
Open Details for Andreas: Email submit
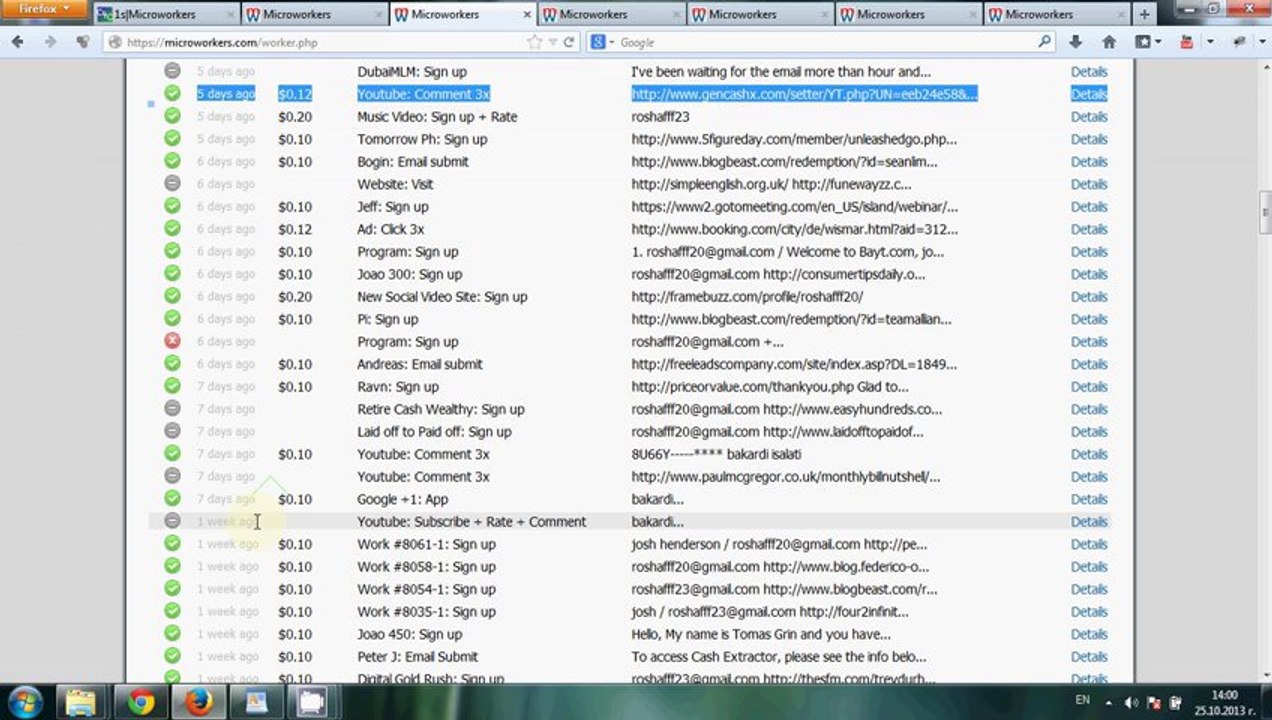pos(1089,364)
